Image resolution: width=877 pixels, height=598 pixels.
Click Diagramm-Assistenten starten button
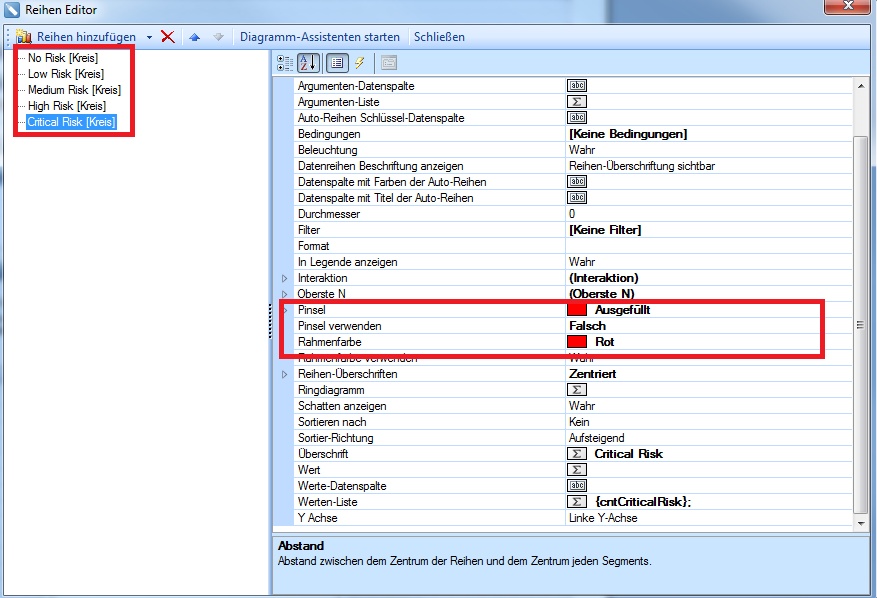pyautogui.click(x=319, y=37)
